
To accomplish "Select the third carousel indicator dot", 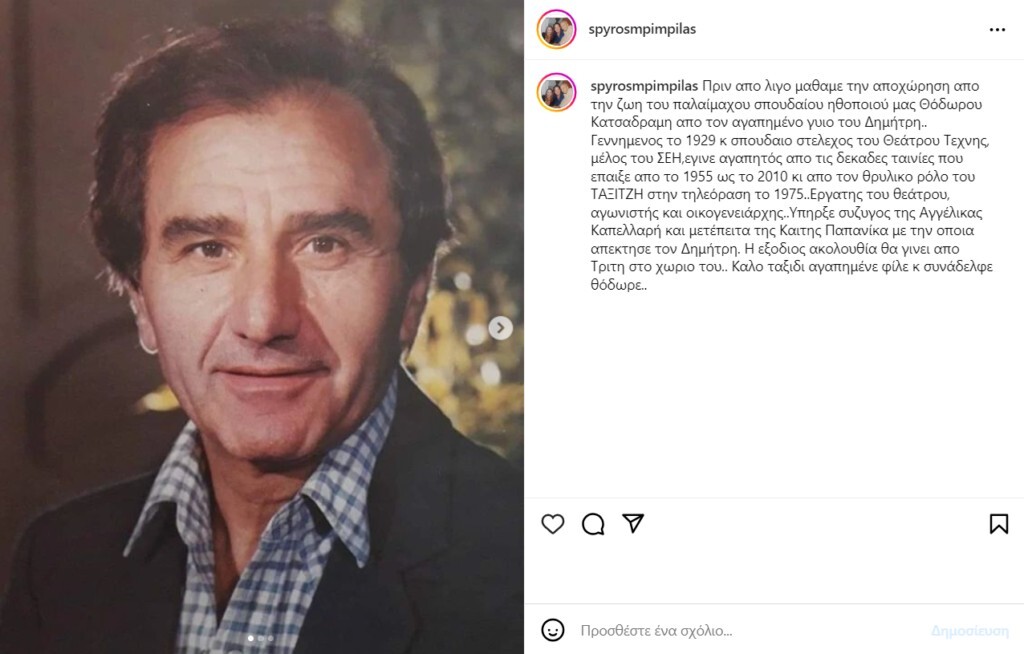I will [270, 638].
